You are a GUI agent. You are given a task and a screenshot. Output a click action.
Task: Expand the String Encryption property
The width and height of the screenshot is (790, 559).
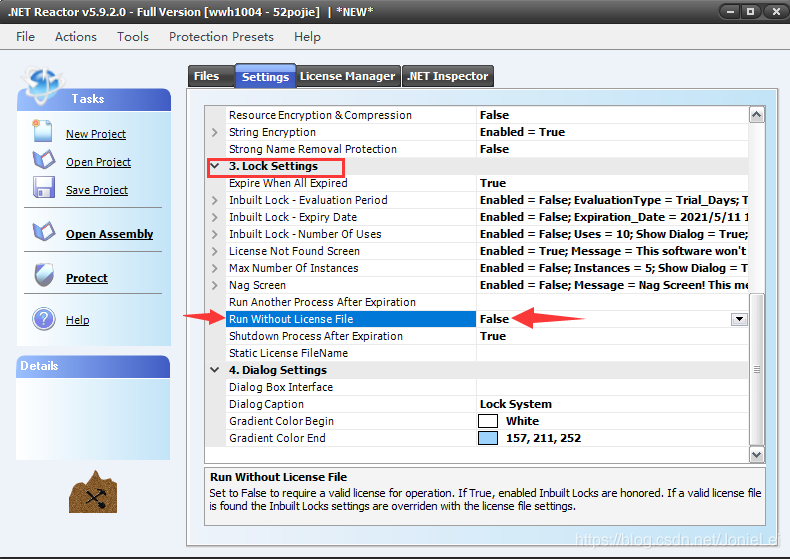[x=215, y=132]
